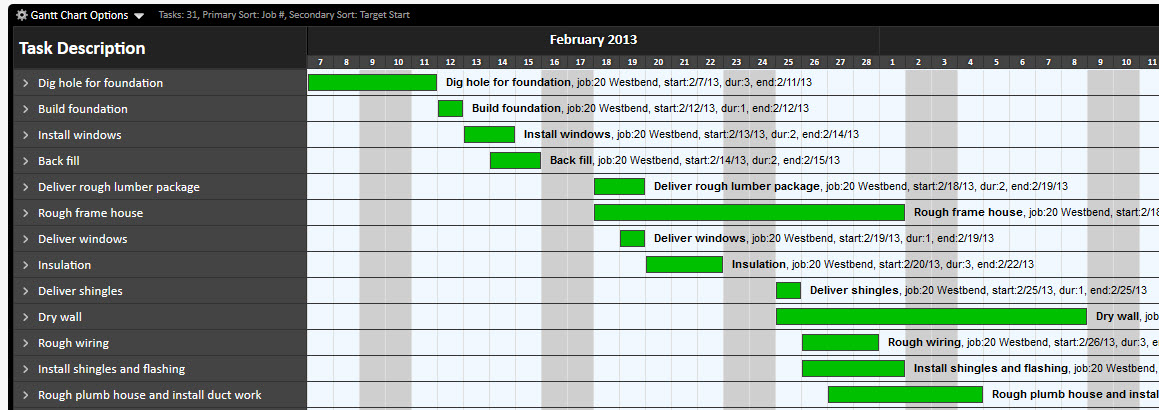
Task: Click the Gantt Chart Options label
Action: tap(79, 15)
